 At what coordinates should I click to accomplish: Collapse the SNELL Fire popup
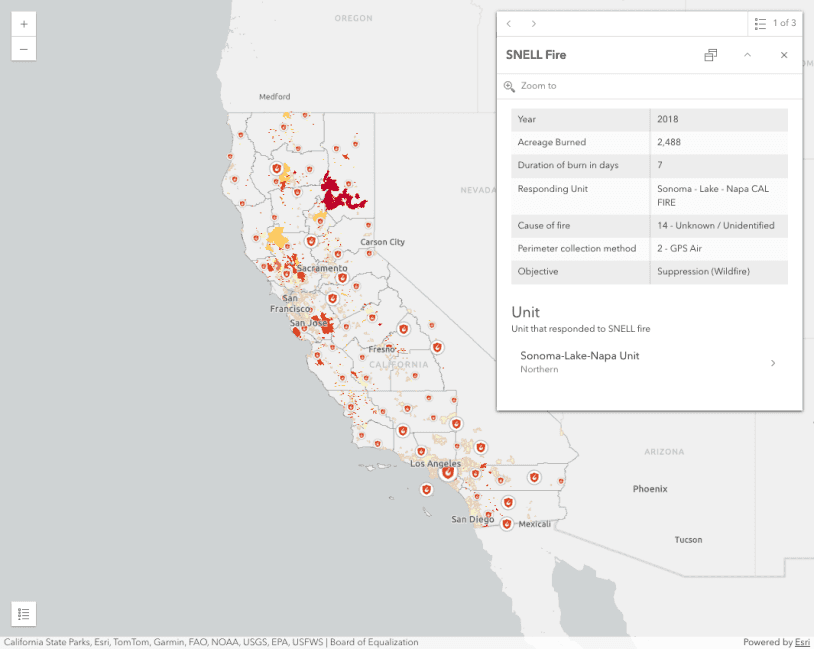[747, 55]
